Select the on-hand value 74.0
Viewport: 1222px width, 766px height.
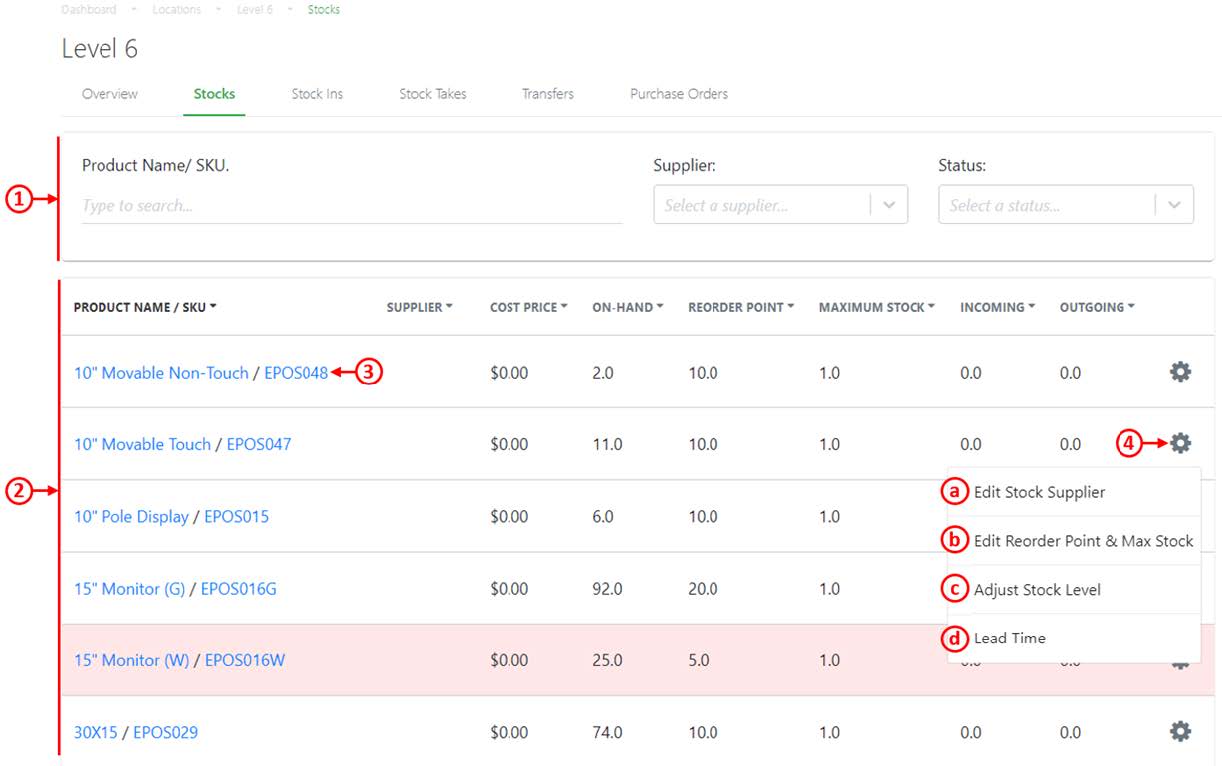point(607,732)
